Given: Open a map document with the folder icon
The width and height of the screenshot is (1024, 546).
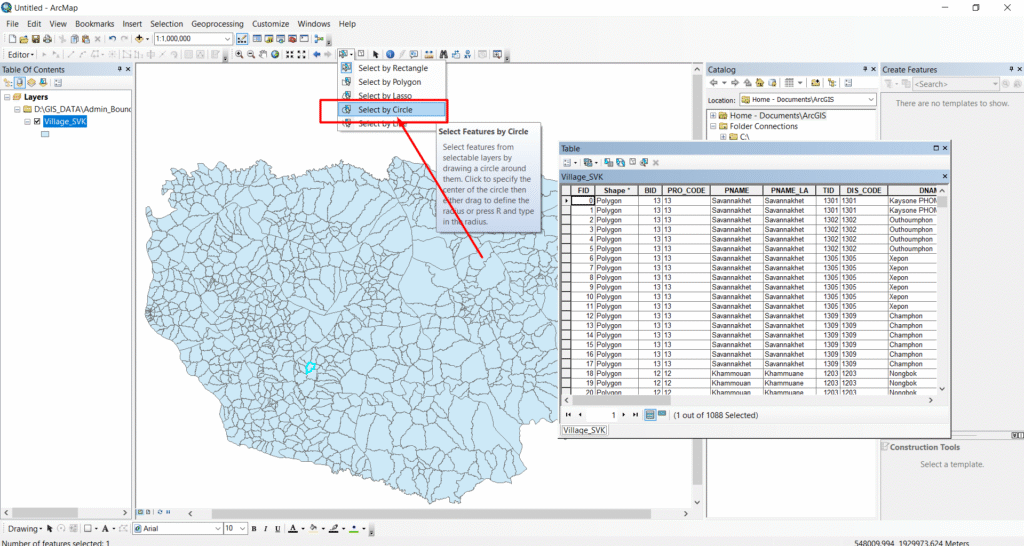Looking at the screenshot, I should coord(24,39).
